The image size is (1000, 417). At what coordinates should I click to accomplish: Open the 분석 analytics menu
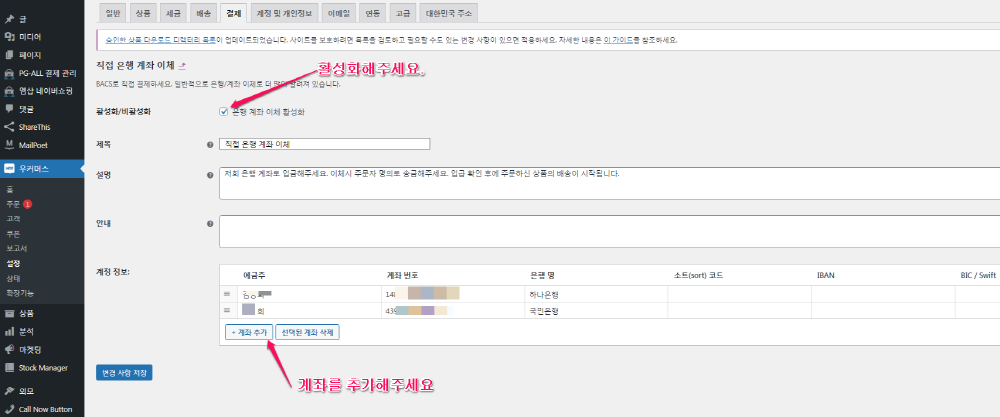click(27, 330)
